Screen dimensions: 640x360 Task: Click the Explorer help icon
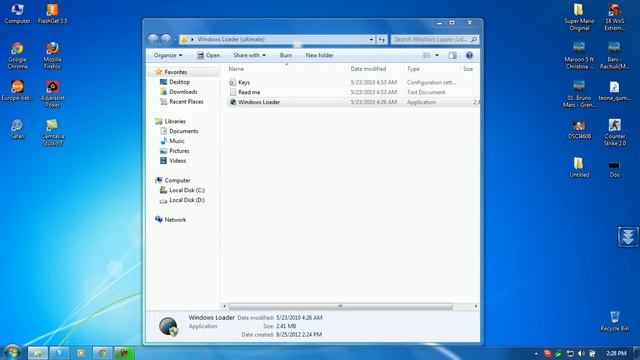click(x=469, y=55)
